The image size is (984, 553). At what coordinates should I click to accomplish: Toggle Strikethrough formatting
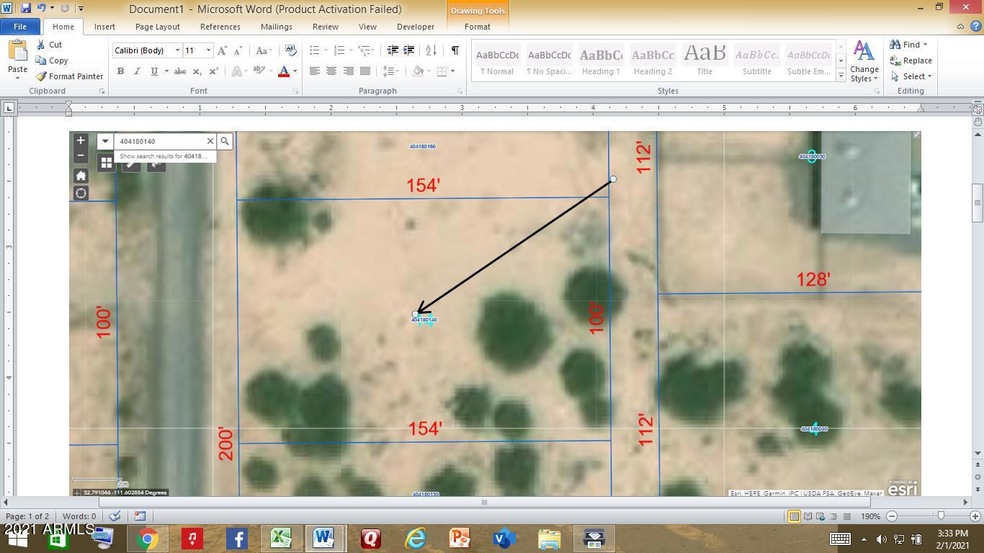click(179, 71)
